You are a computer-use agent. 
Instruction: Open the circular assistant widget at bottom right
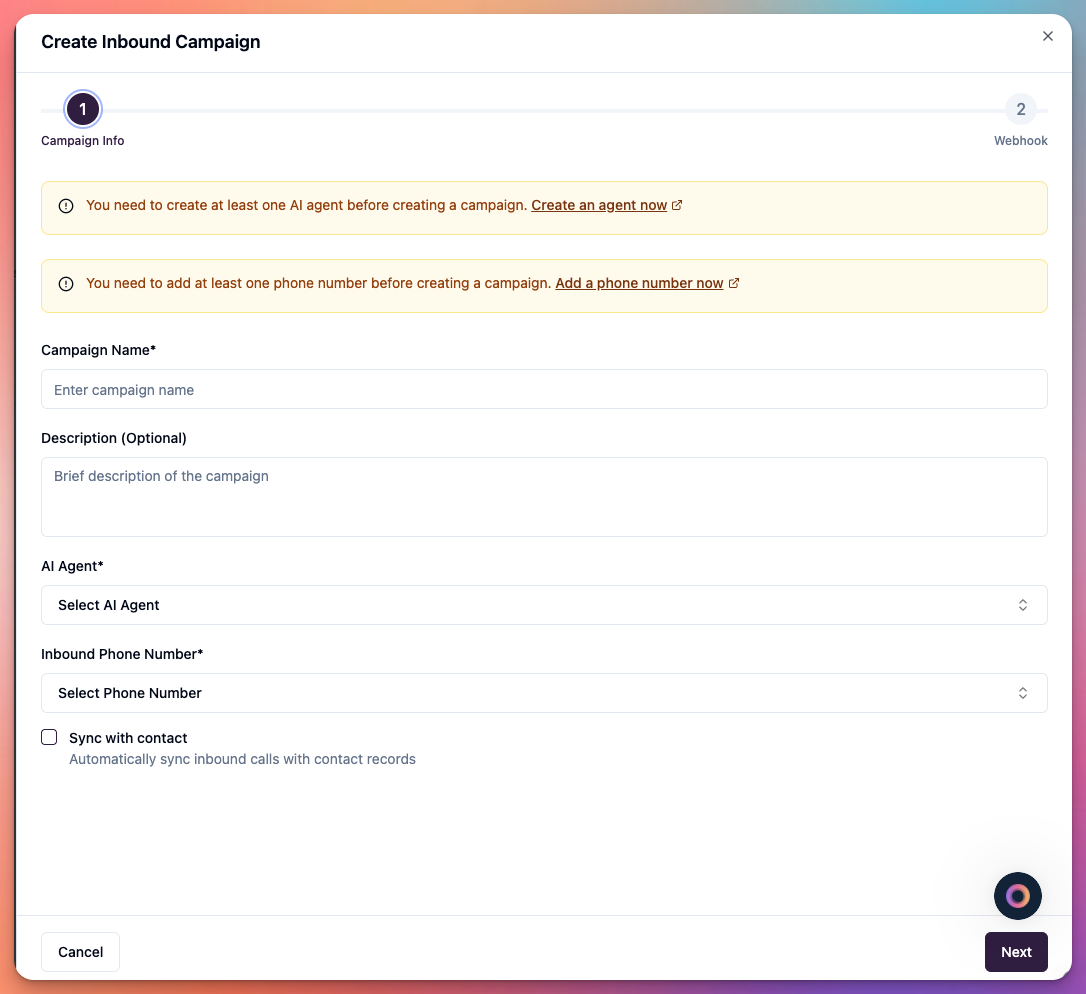tap(1017, 896)
